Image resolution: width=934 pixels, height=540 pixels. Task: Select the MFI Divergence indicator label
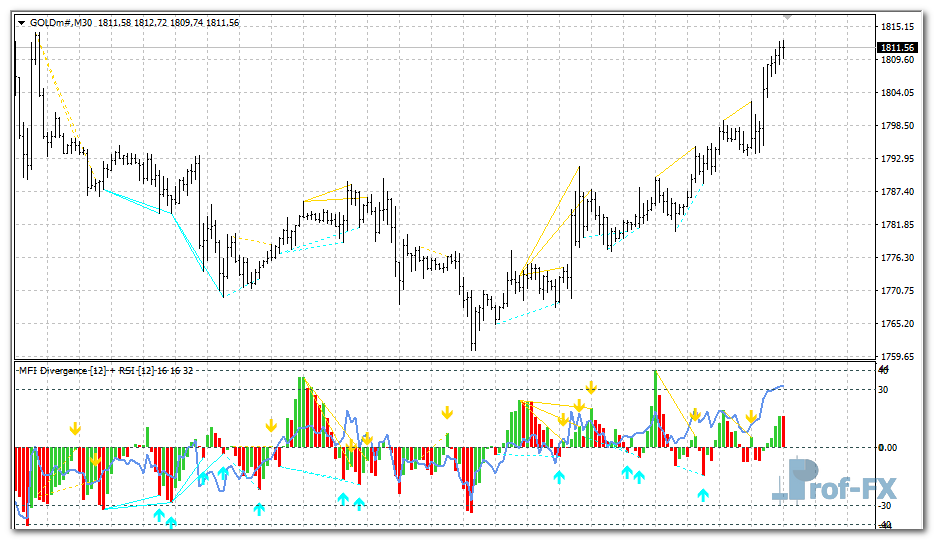(64, 370)
